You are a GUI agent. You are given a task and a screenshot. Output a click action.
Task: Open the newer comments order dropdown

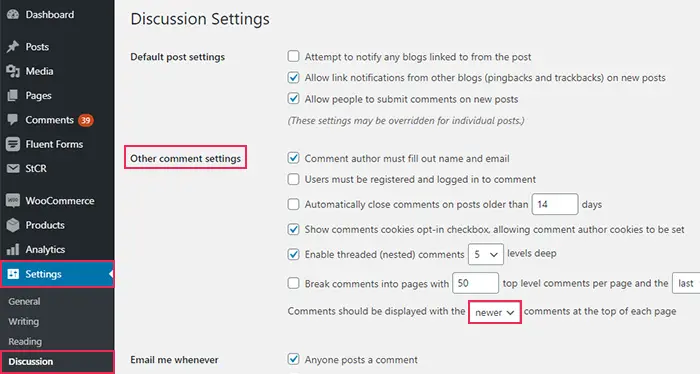click(x=495, y=312)
